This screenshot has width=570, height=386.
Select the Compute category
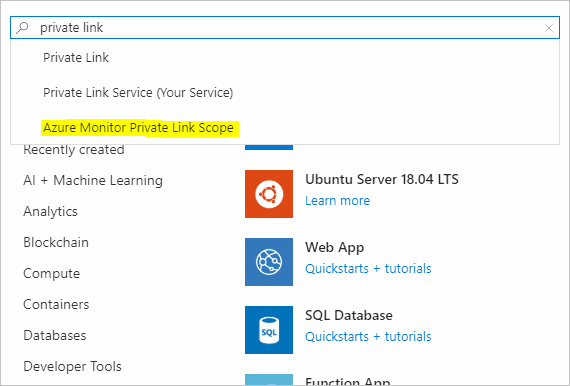(51, 274)
